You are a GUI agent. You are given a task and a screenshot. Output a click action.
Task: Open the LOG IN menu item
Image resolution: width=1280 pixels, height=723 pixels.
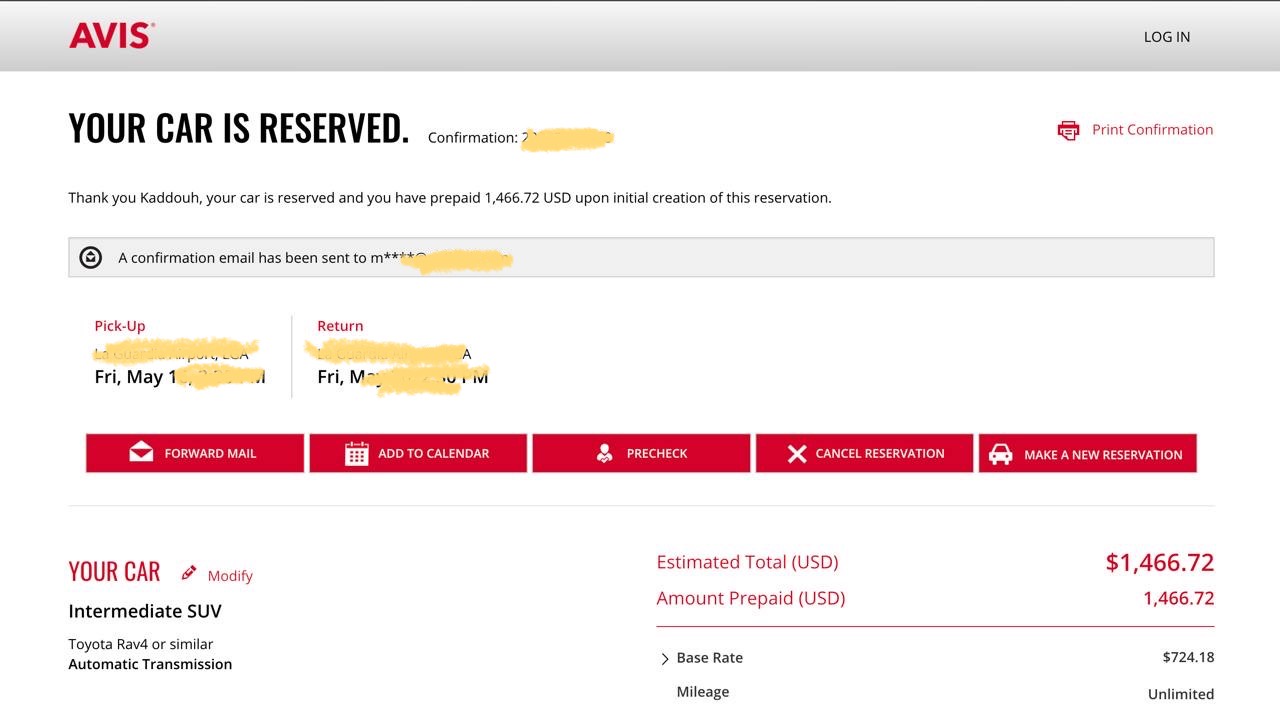[x=1166, y=37]
